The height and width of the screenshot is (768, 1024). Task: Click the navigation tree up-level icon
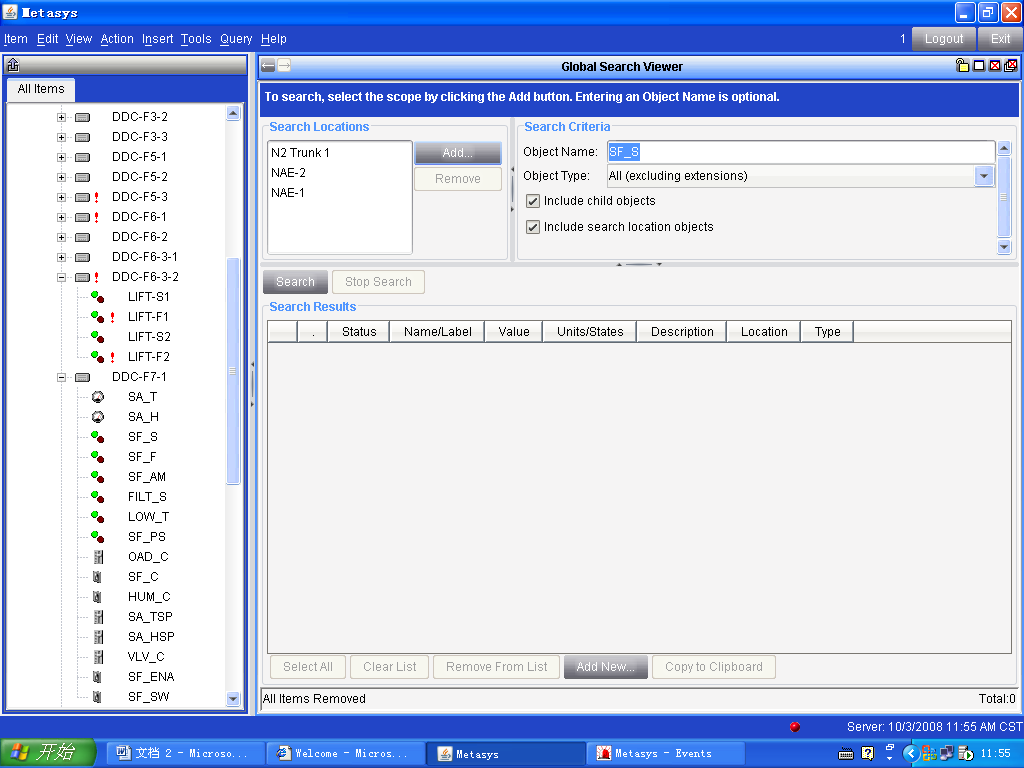[x=13, y=66]
